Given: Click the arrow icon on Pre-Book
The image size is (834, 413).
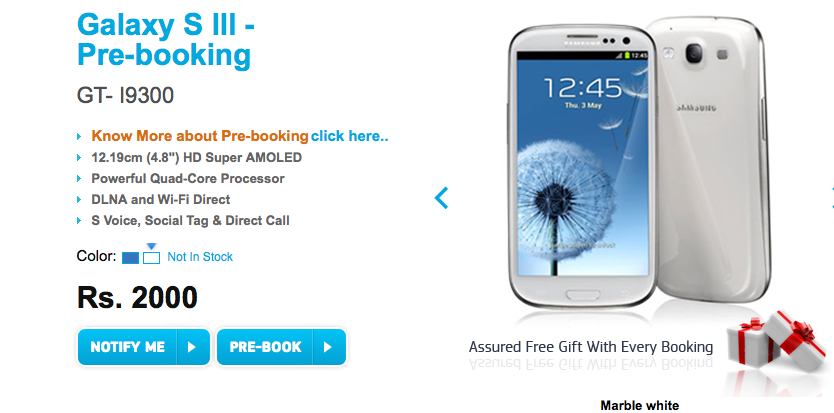Looking at the screenshot, I should [328, 348].
